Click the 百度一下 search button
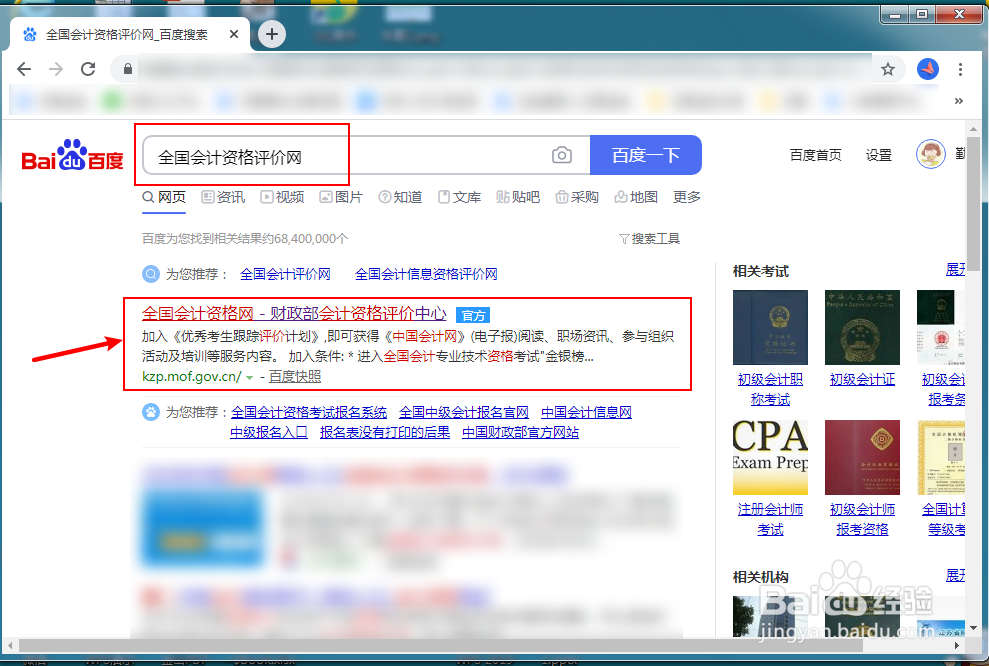 coord(646,155)
